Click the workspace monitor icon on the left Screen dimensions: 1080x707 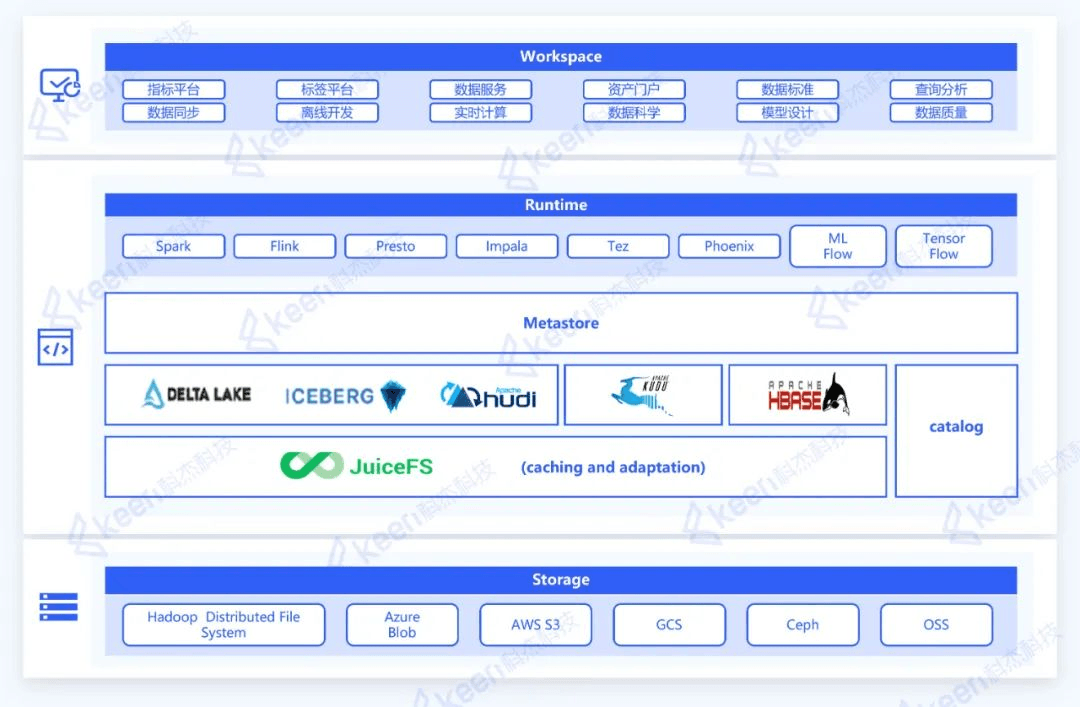pyautogui.click(x=58, y=86)
